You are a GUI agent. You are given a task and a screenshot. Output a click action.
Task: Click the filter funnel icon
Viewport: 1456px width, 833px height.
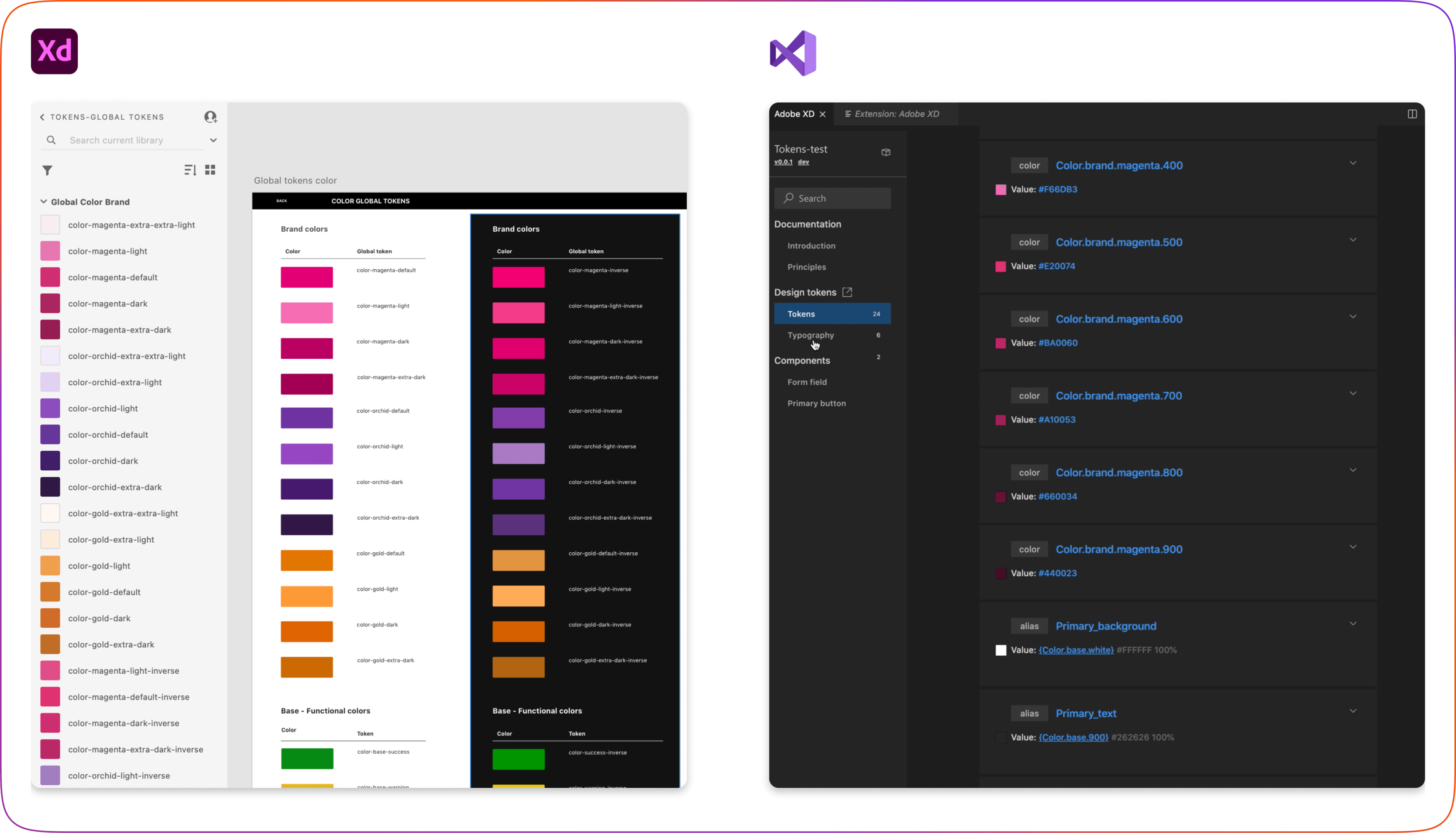click(48, 171)
